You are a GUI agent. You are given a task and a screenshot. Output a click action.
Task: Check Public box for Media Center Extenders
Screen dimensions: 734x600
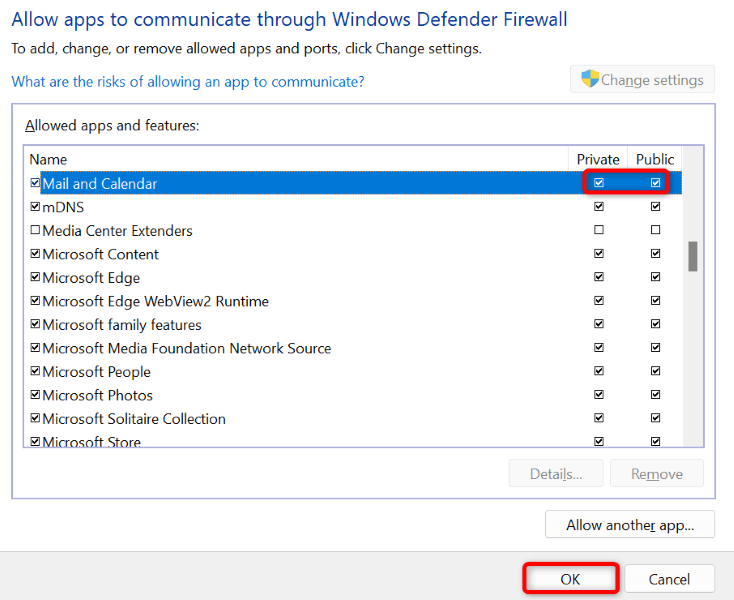tap(655, 230)
